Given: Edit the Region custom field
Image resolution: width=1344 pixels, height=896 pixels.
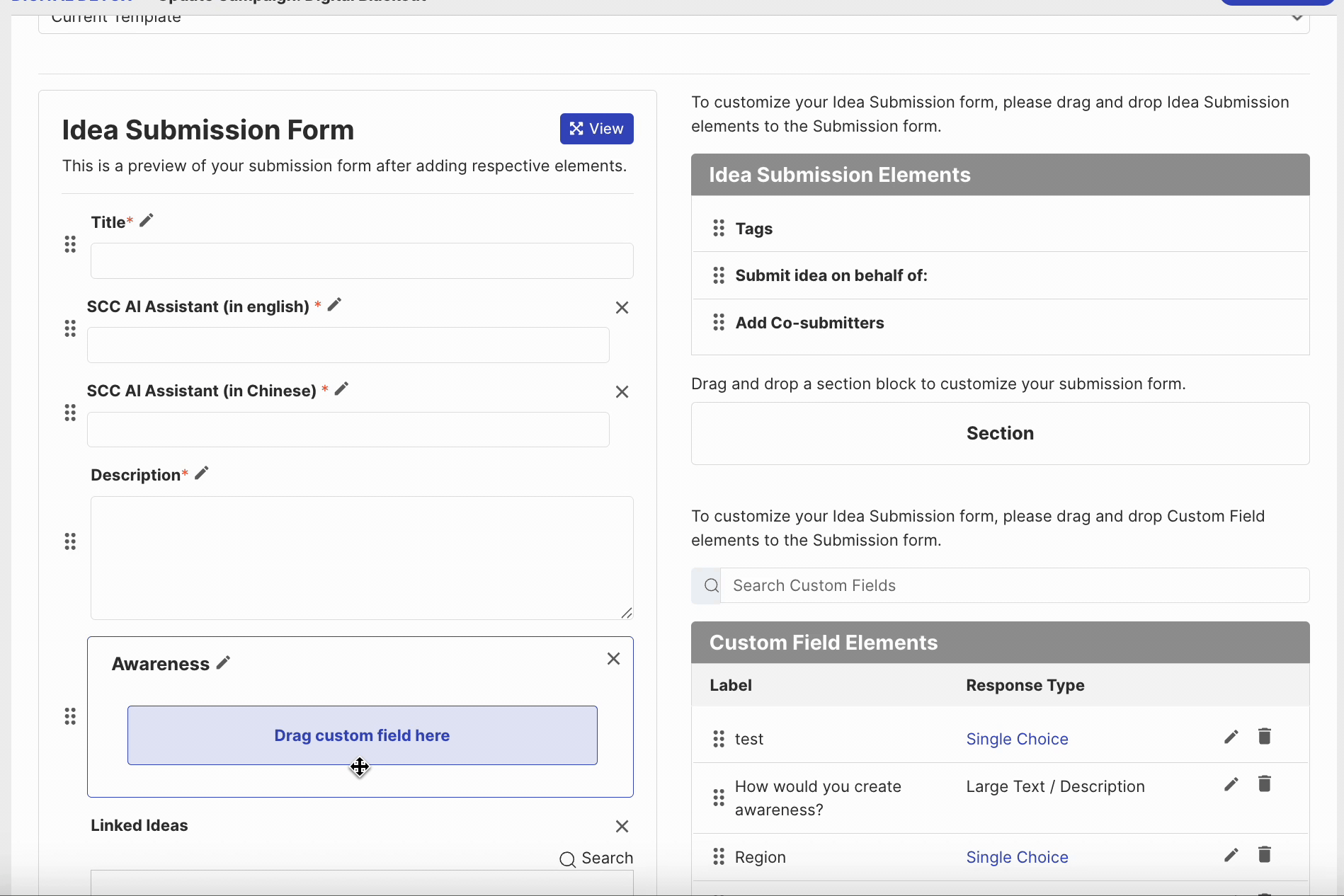Looking at the screenshot, I should click(x=1231, y=855).
